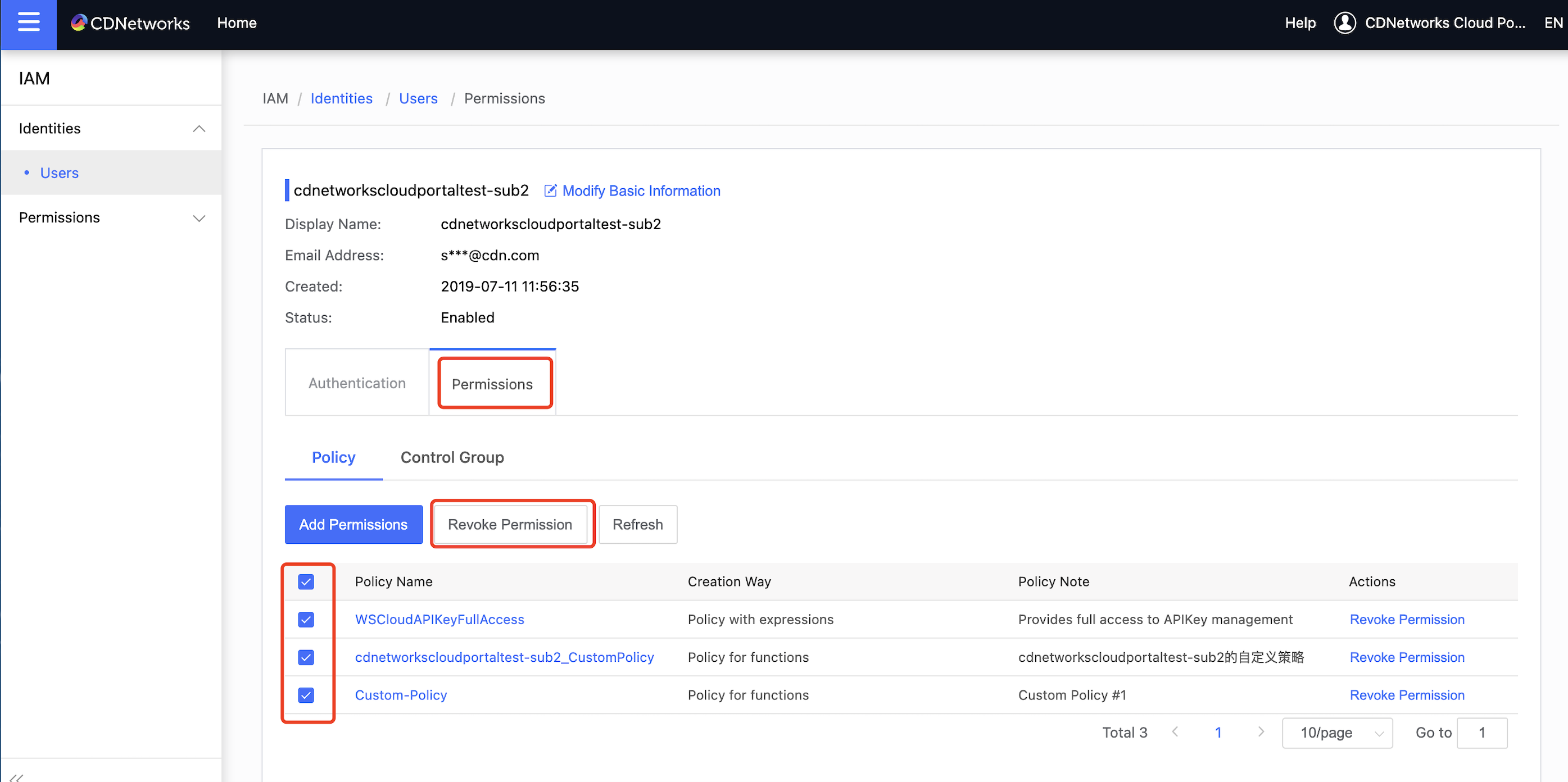Click the CDNetworks logo
The height and width of the screenshot is (782, 1568).
tap(130, 23)
